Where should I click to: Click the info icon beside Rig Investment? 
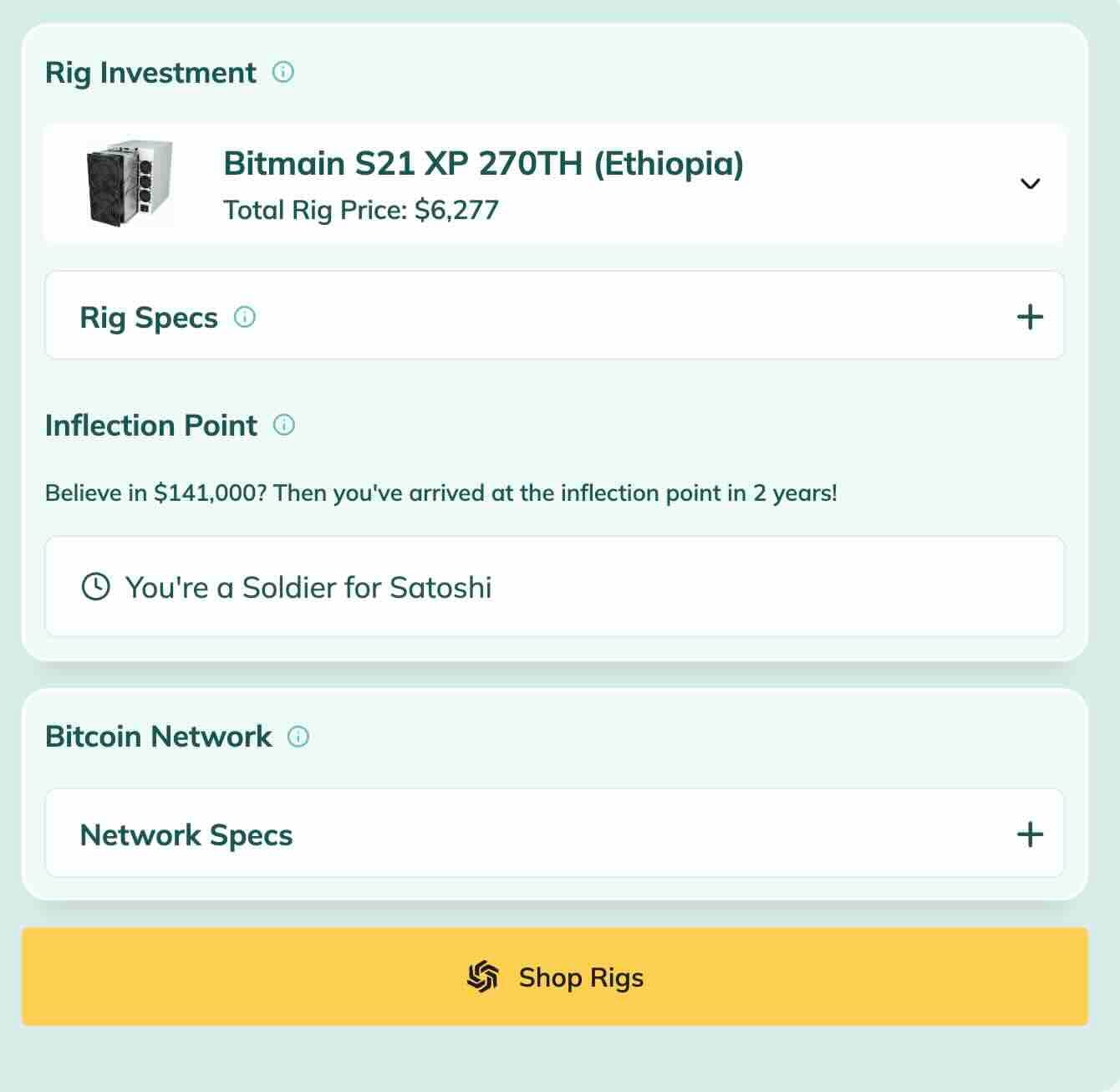283,72
